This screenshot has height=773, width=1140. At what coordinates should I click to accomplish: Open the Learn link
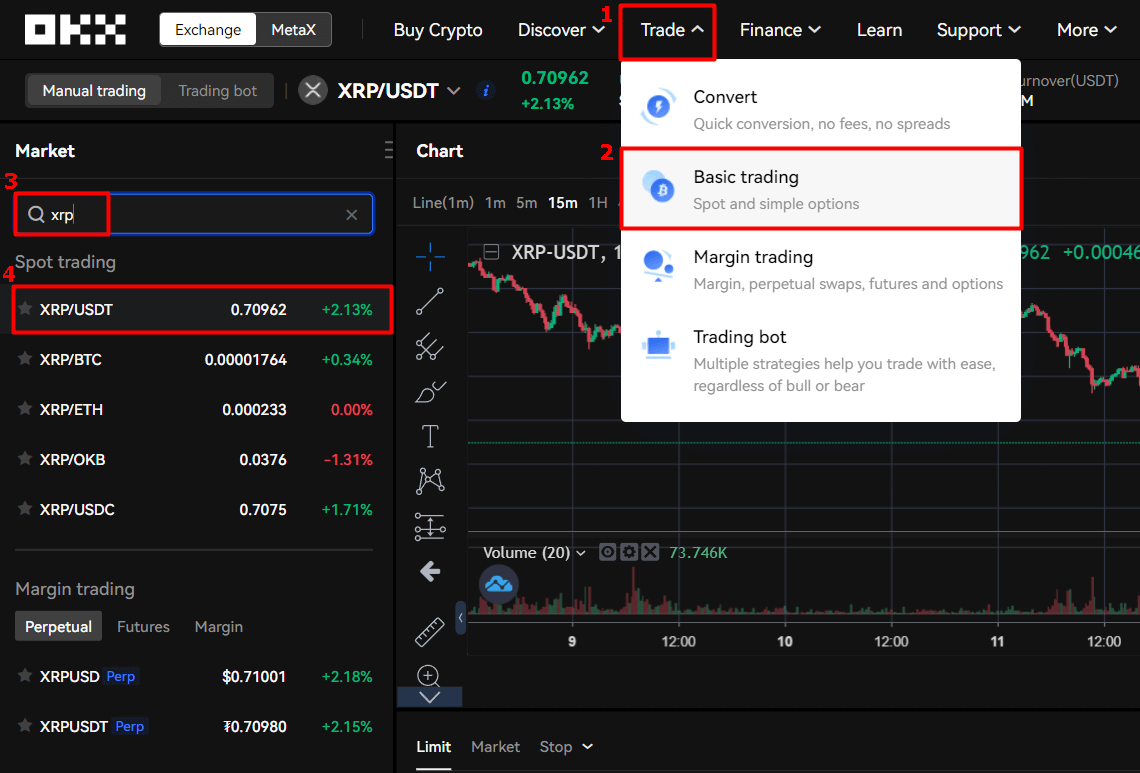(879, 30)
